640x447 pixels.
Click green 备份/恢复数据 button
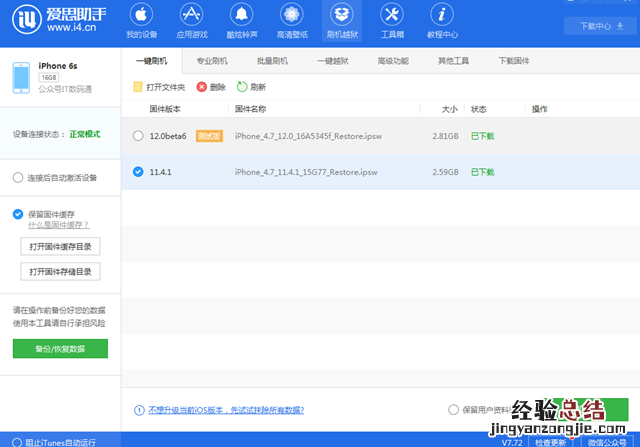click(60, 349)
